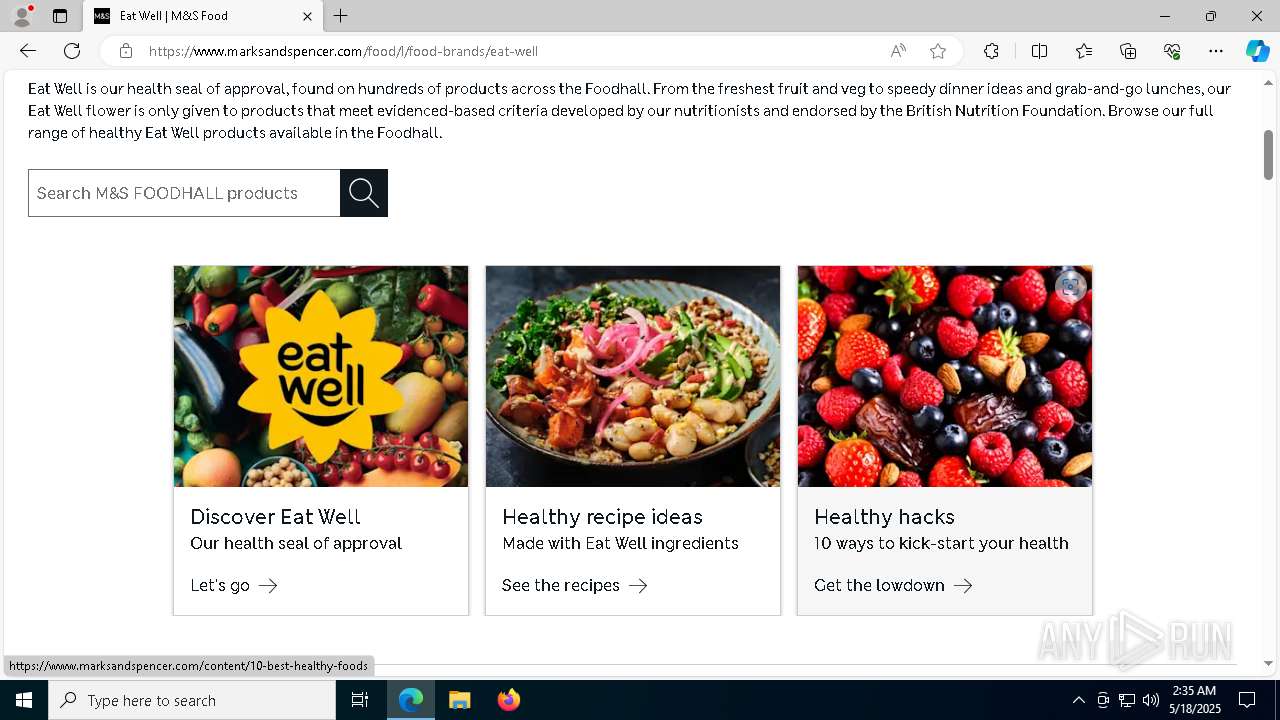
Task: Focus the Search M&S FOODHALL products field
Action: pyautogui.click(x=184, y=193)
